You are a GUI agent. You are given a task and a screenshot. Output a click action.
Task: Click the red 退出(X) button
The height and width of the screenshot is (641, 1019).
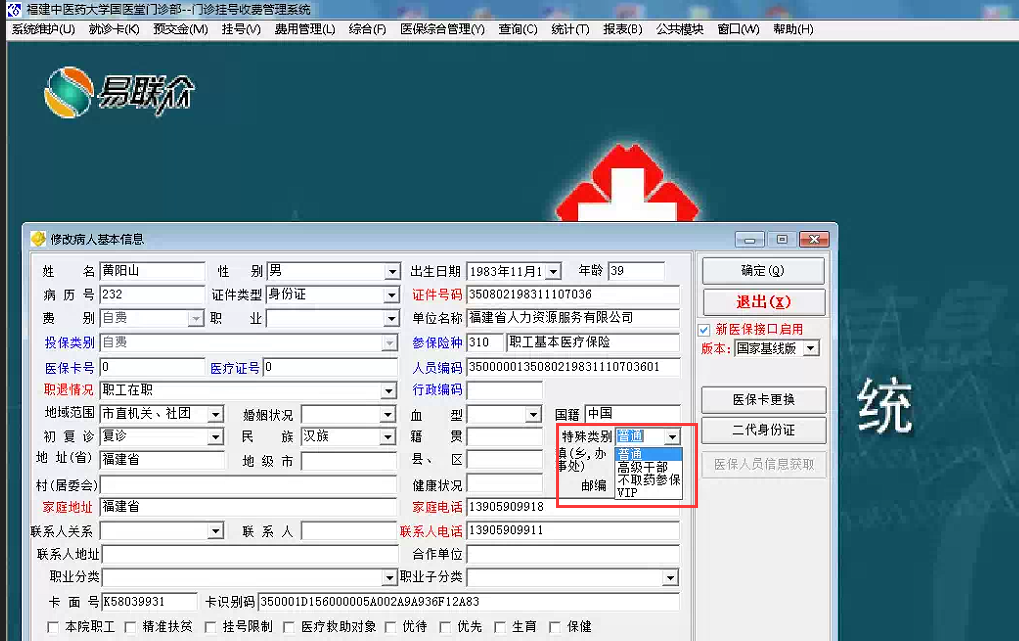click(764, 302)
